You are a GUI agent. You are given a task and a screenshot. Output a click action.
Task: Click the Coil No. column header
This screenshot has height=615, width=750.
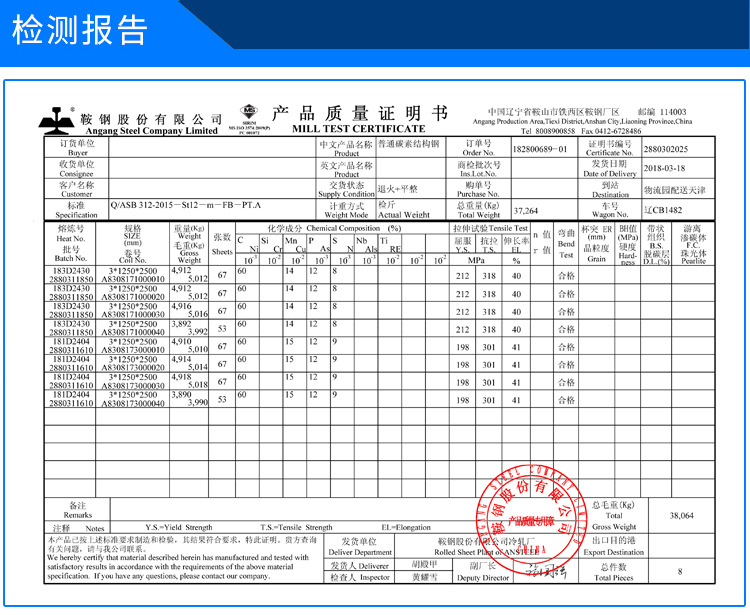[x=132, y=260]
